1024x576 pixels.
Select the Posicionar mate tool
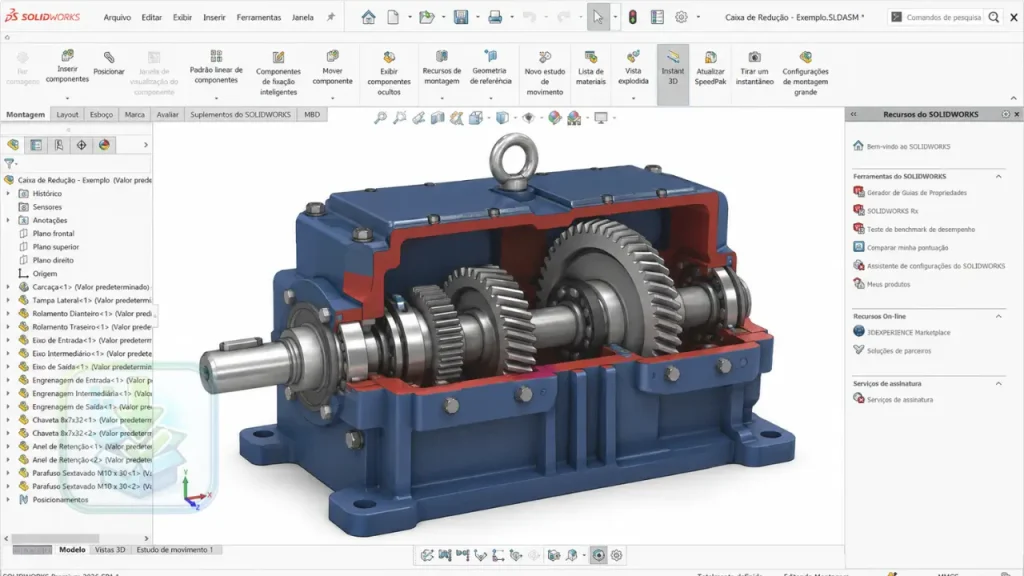click(x=108, y=63)
